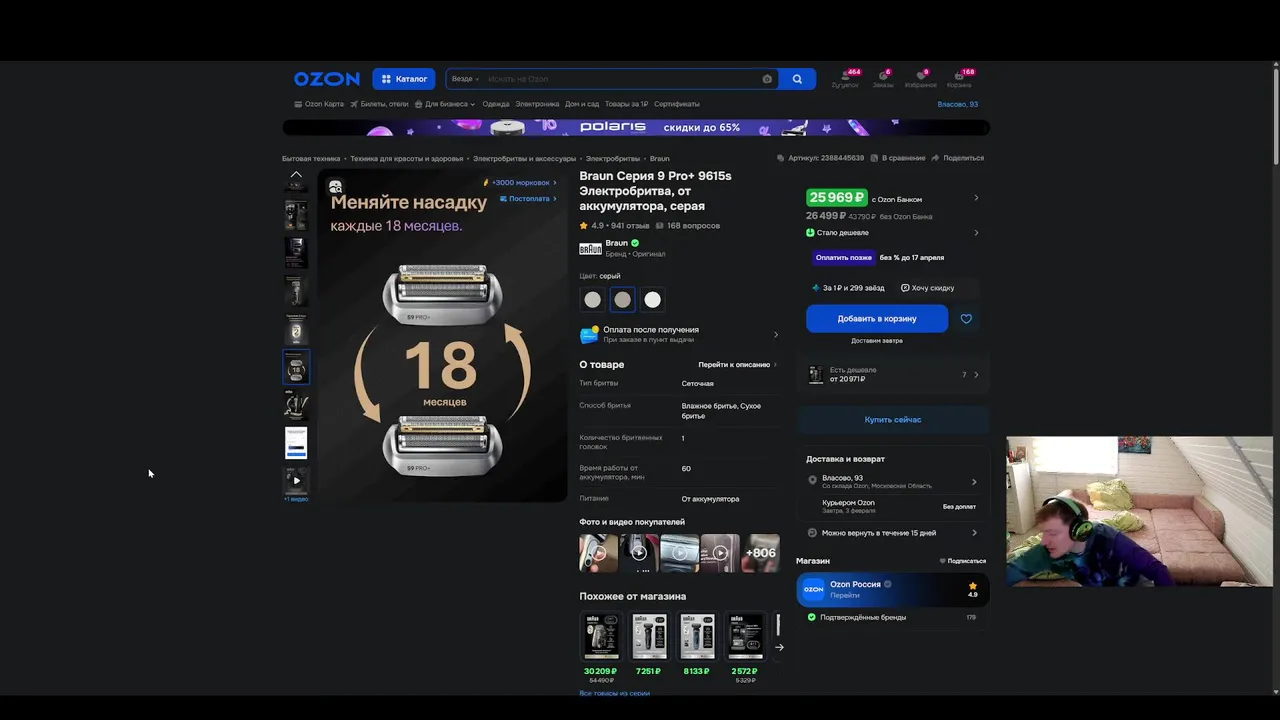Expand the Есть дешевле offers row
Screen dimensions: 1280x720
893,375
